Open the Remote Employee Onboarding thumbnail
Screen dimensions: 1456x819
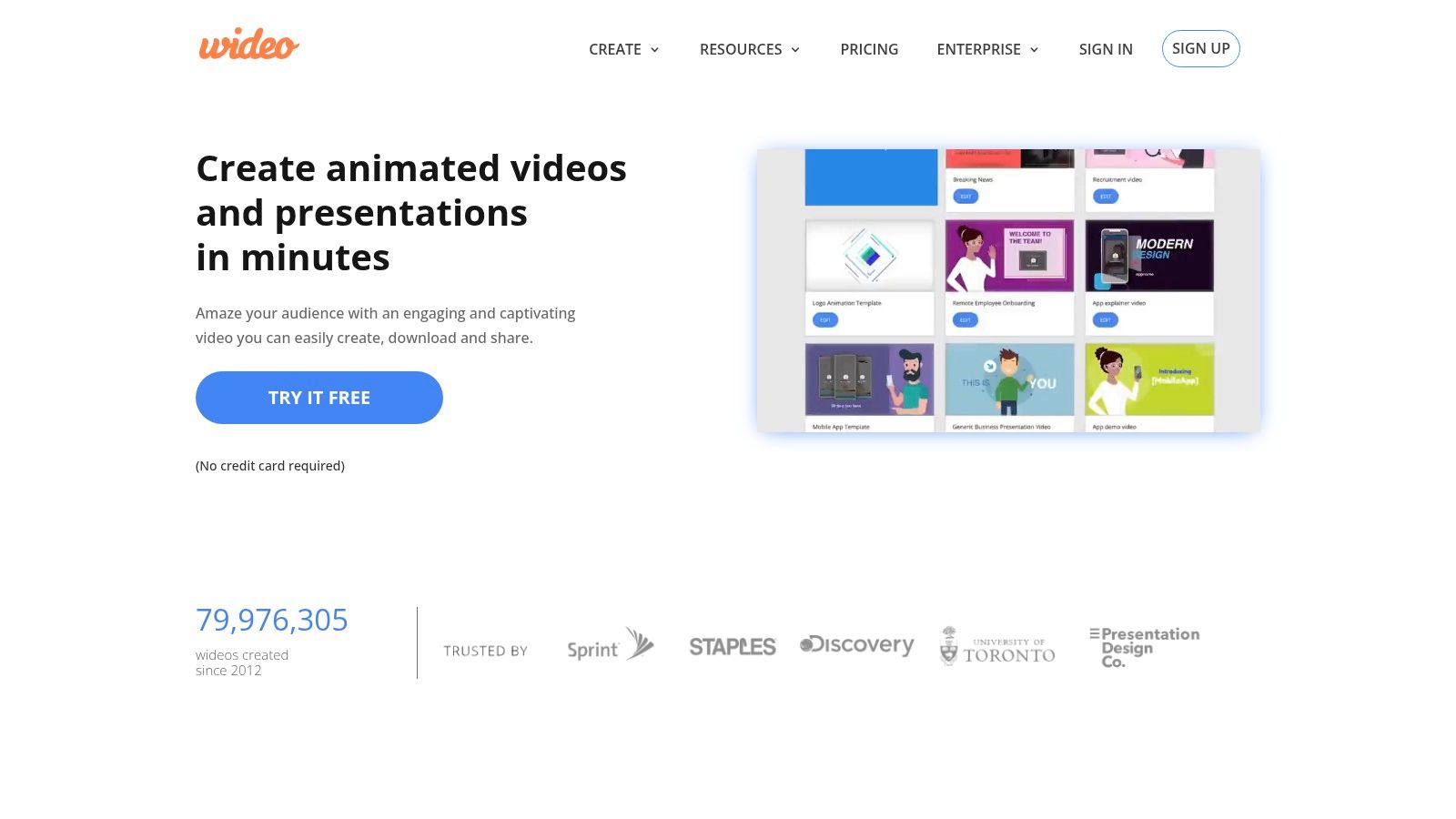1011,255
